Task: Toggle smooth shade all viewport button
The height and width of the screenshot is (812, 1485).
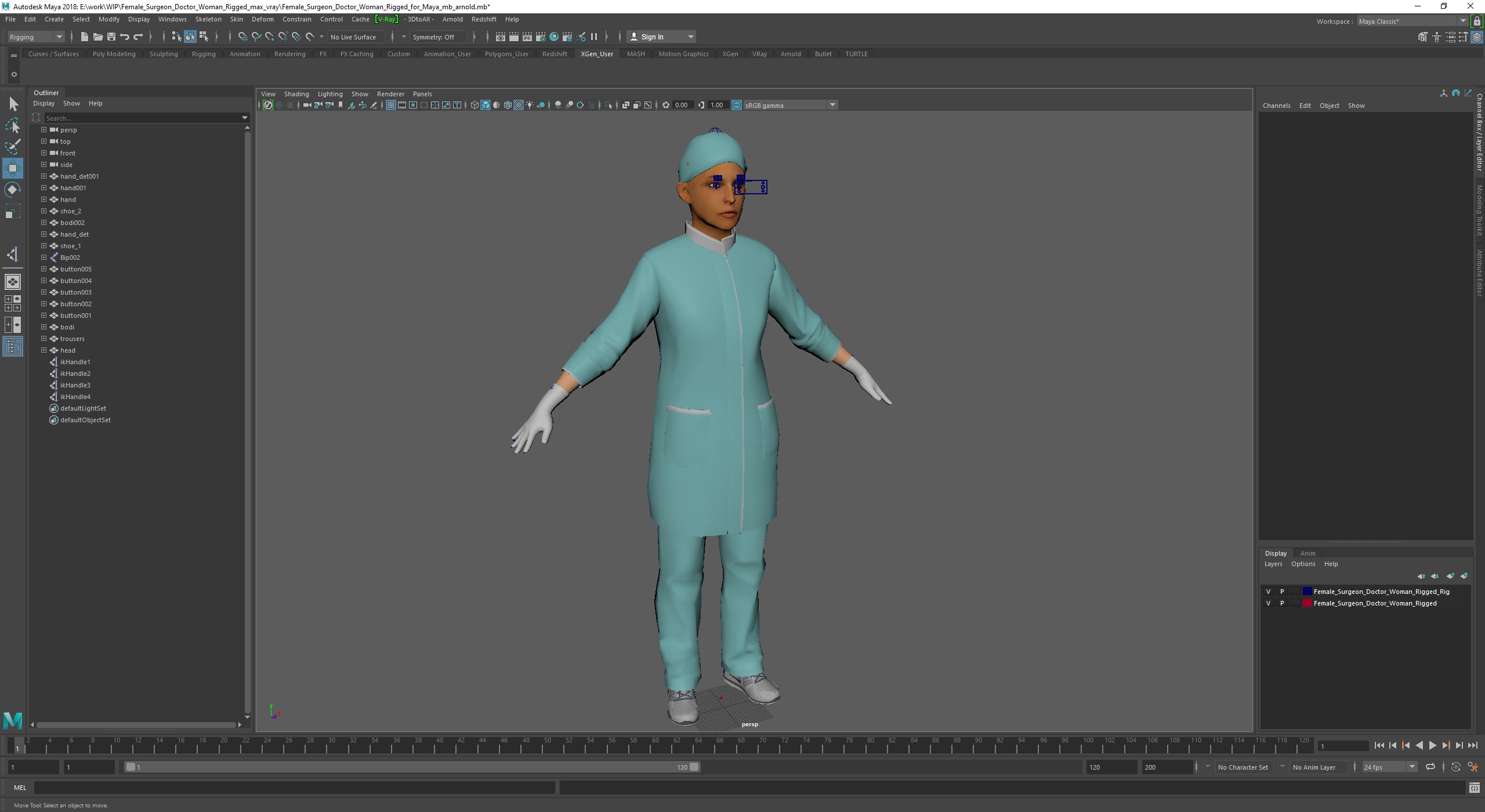Action: coord(486,105)
